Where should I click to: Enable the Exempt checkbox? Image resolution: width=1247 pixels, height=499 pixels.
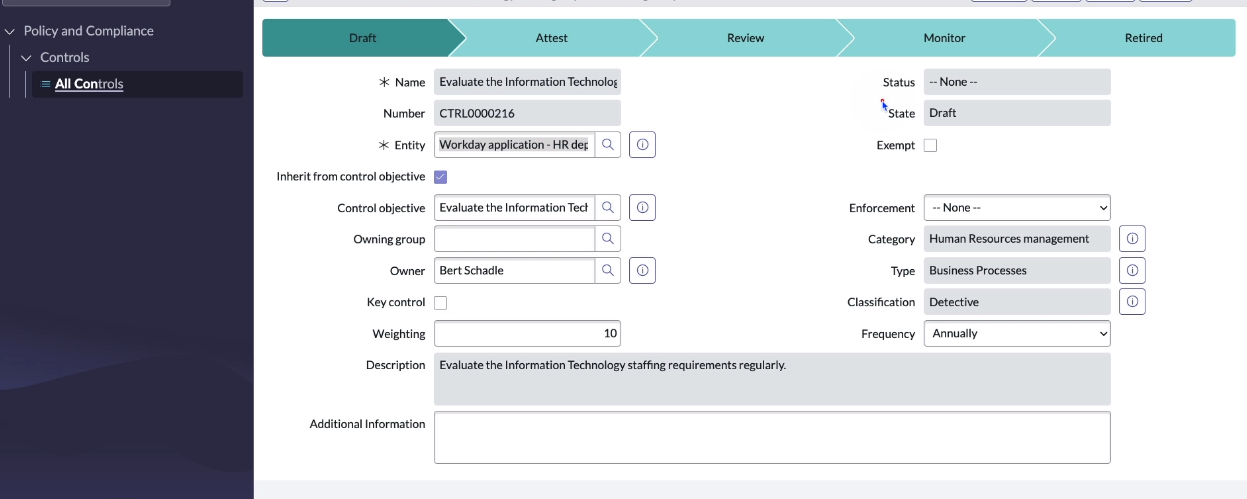930,145
